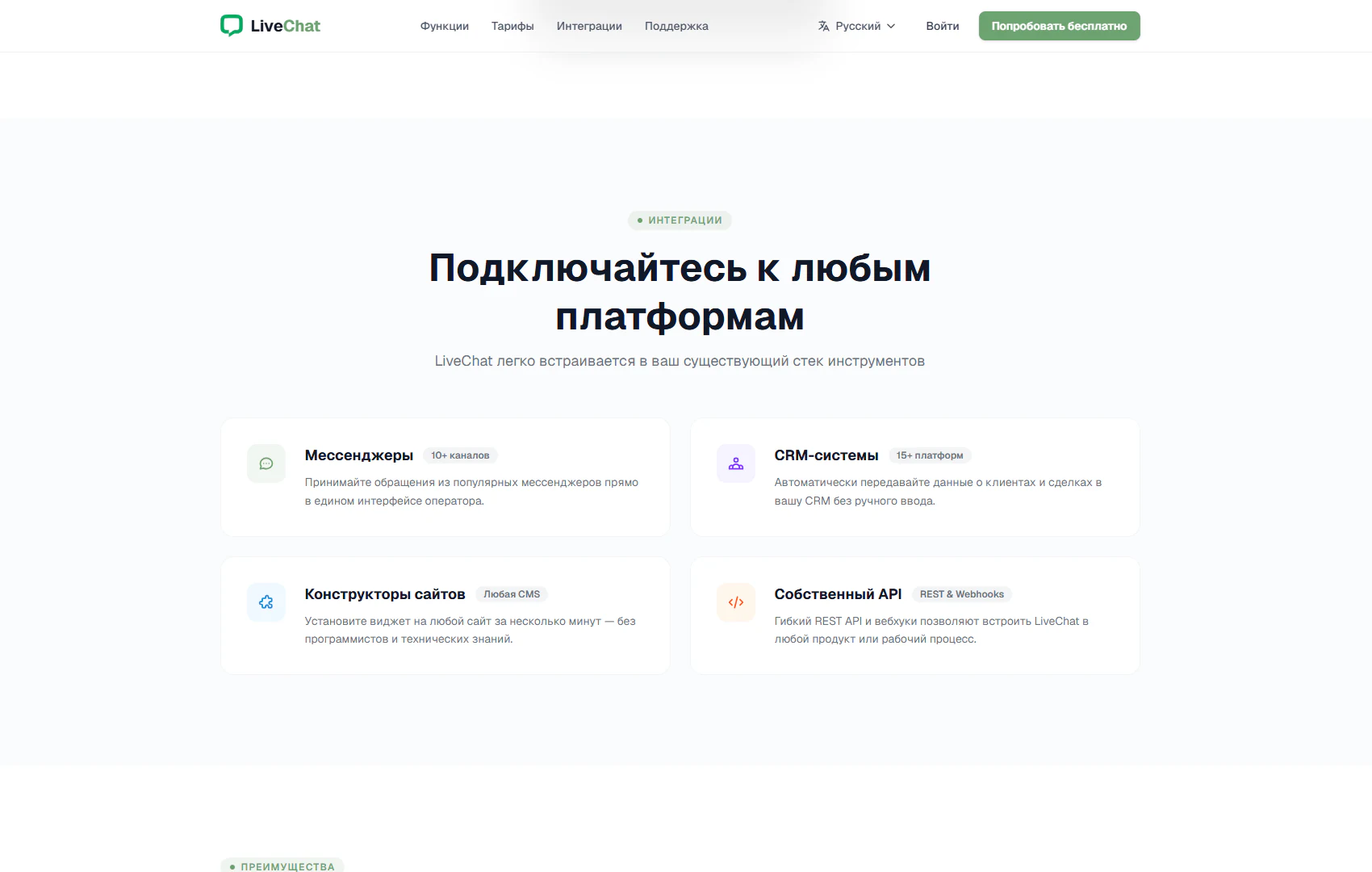
Task: Go to the Тарифы nav link
Action: [512, 26]
